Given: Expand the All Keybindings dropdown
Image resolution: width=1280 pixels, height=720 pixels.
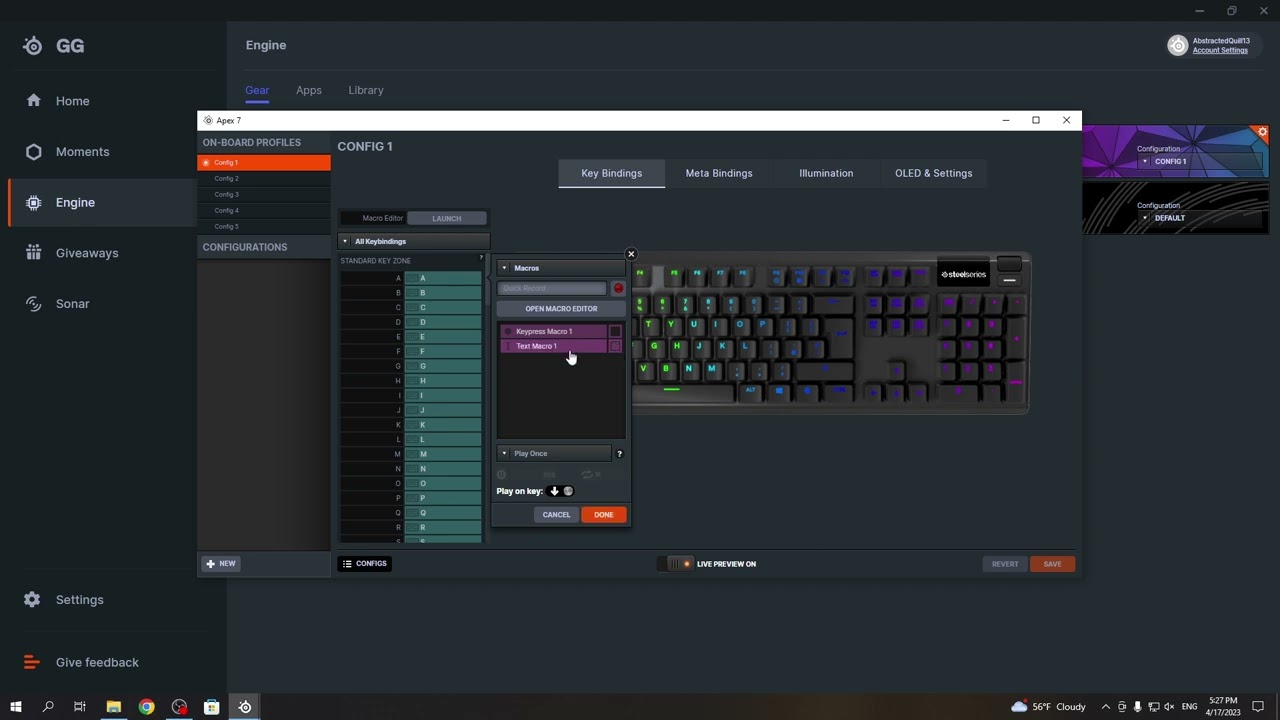Looking at the screenshot, I should coord(414,241).
